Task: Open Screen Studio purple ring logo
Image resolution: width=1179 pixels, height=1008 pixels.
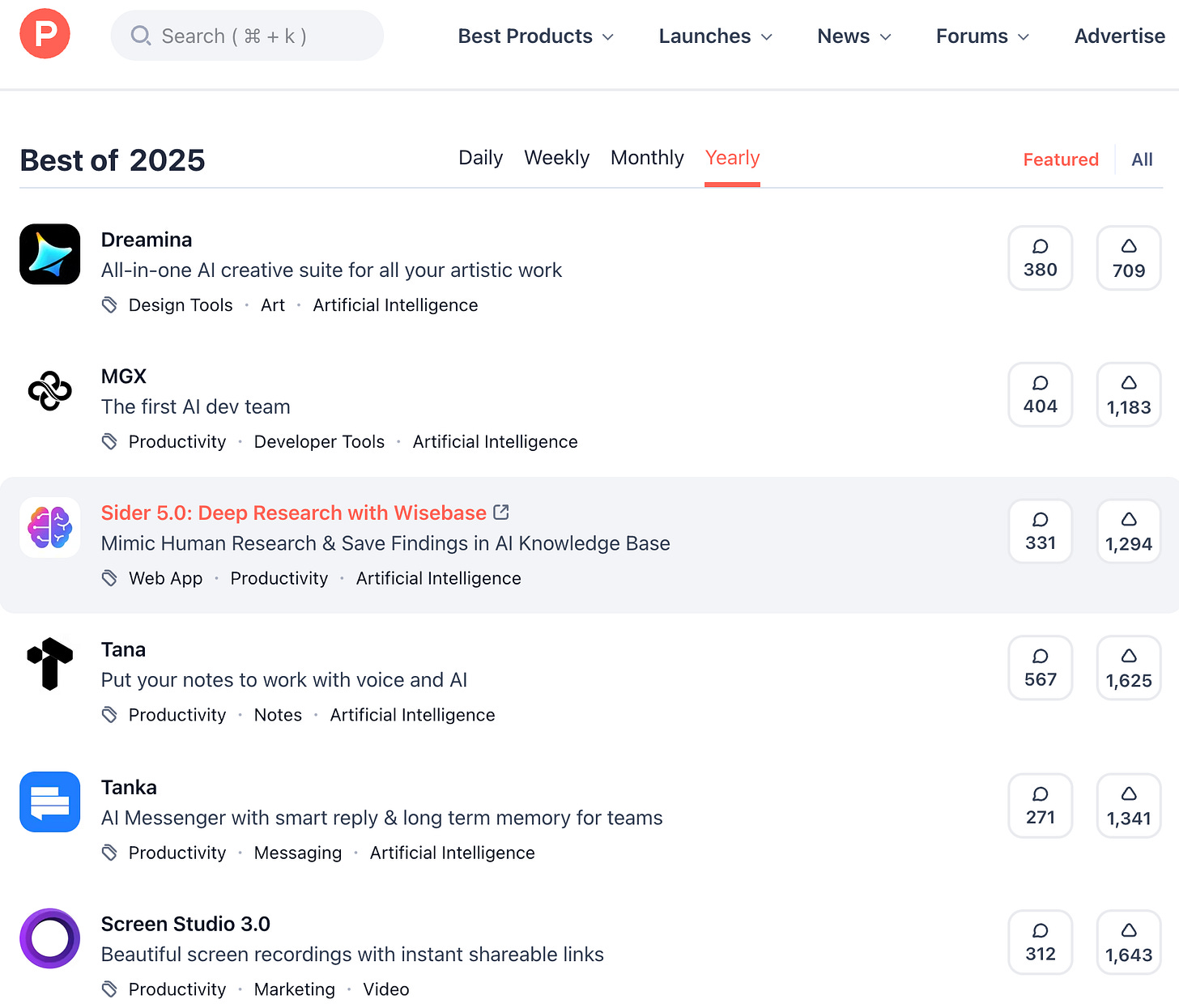Action: 50,938
